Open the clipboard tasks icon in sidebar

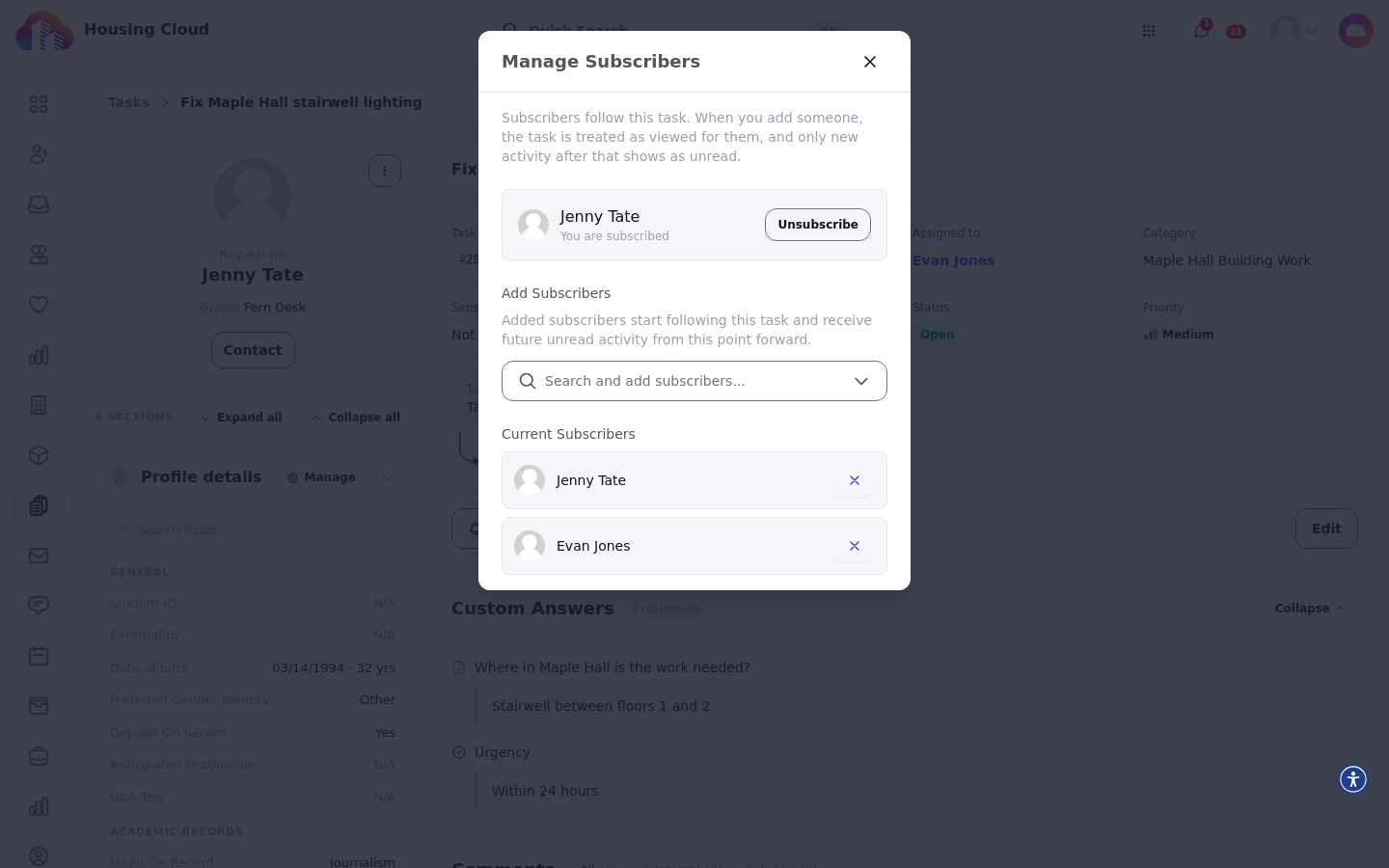click(x=39, y=505)
